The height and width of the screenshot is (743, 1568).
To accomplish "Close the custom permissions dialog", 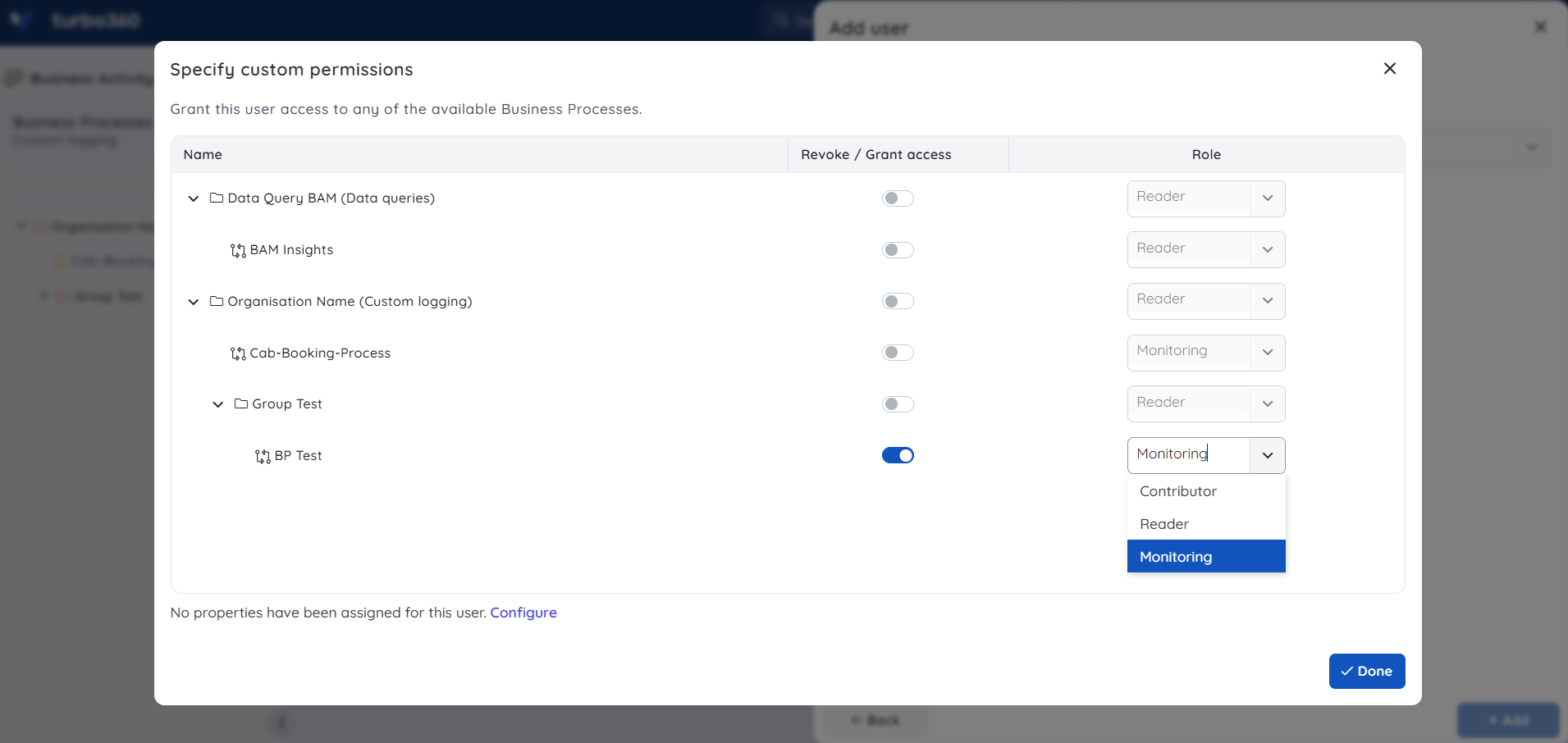I will pyautogui.click(x=1390, y=69).
